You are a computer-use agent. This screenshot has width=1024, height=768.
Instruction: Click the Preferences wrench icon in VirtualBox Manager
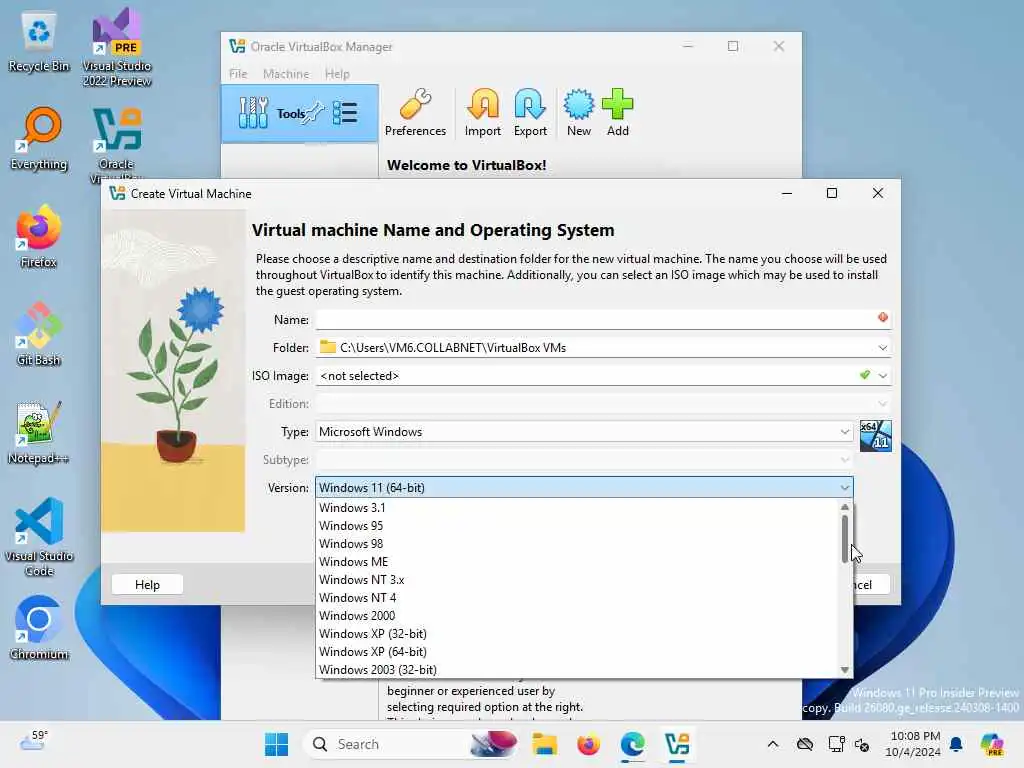tap(415, 104)
